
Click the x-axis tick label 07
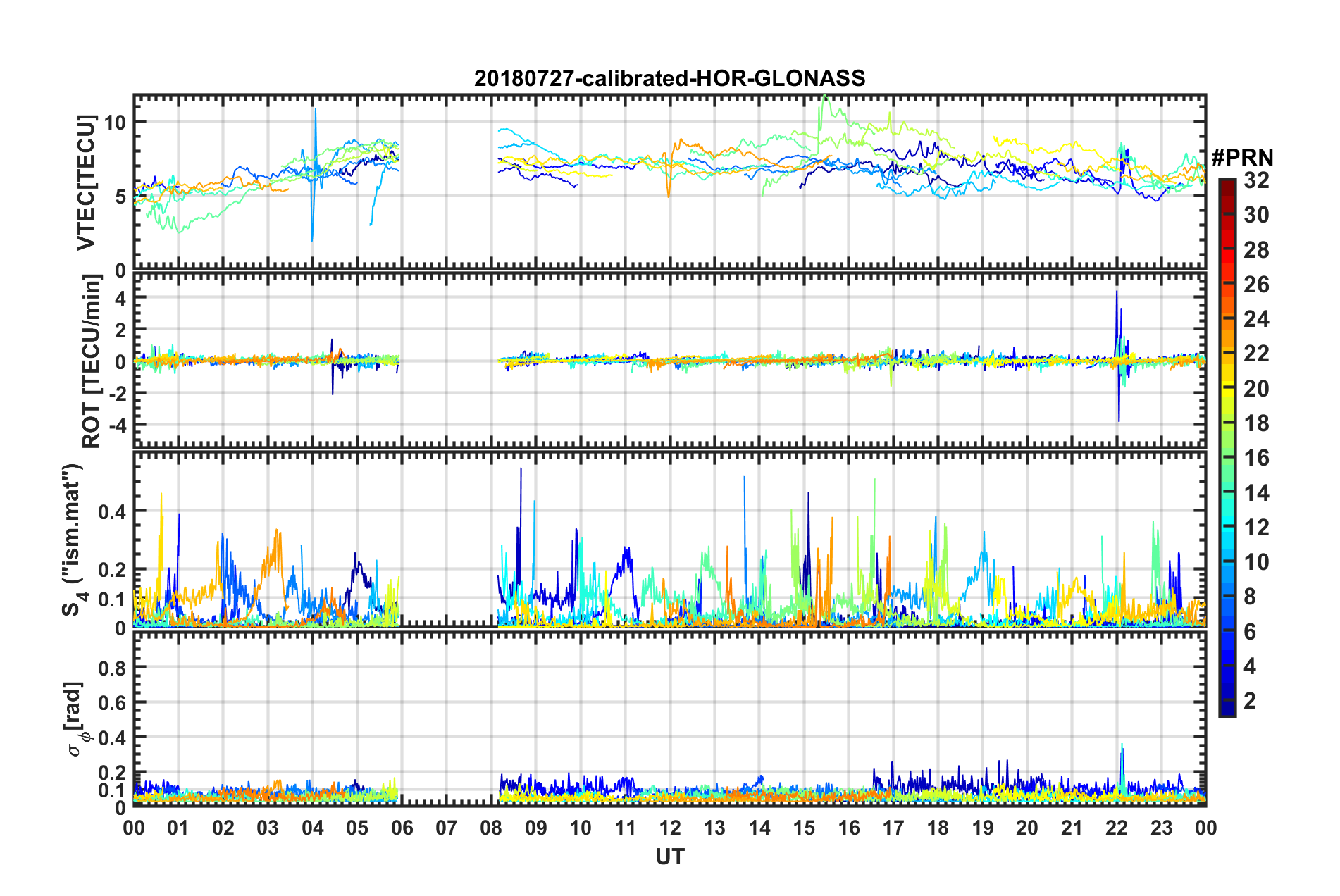(447, 828)
